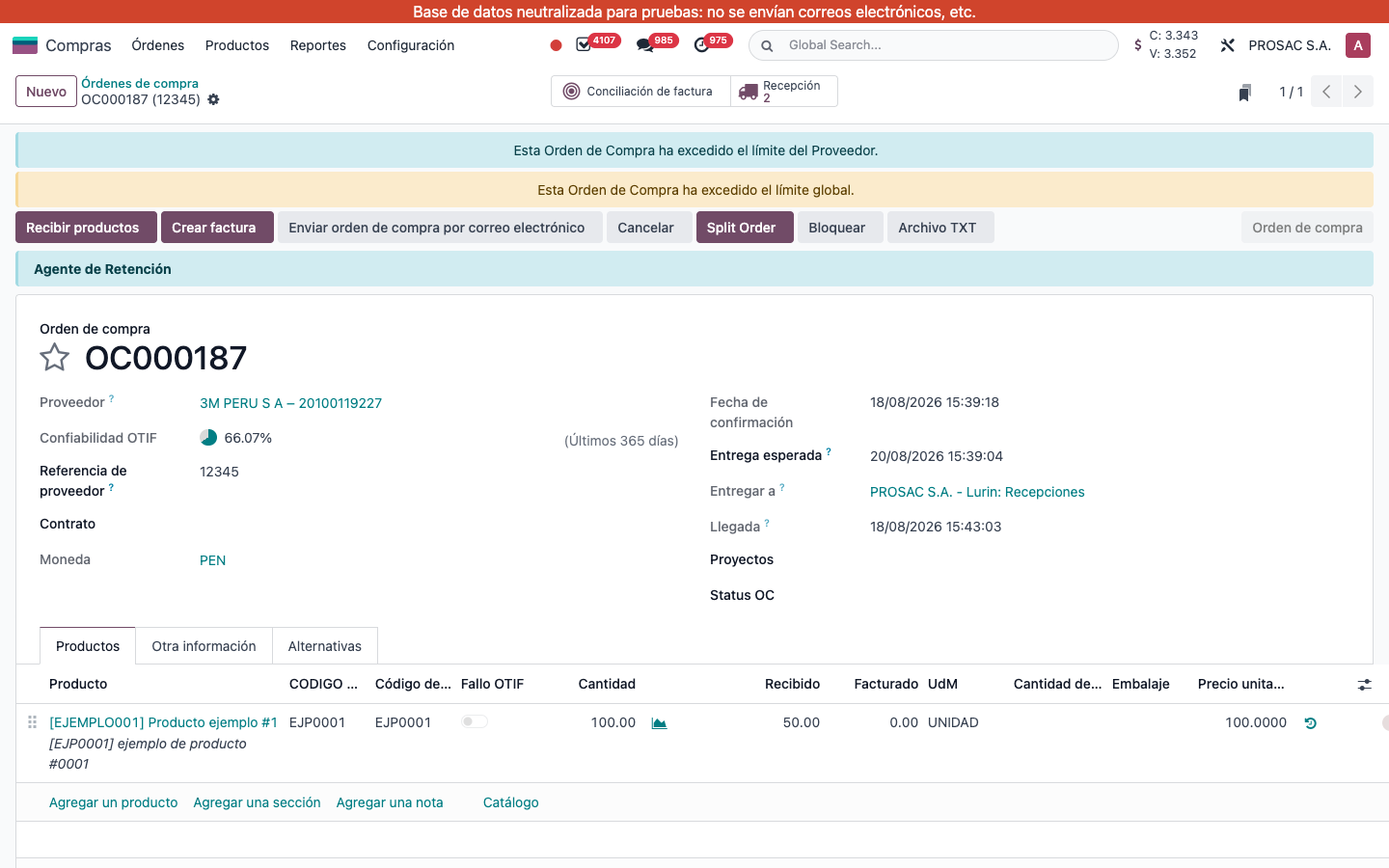Go to the next record arrow

pyautogui.click(x=1358, y=92)
